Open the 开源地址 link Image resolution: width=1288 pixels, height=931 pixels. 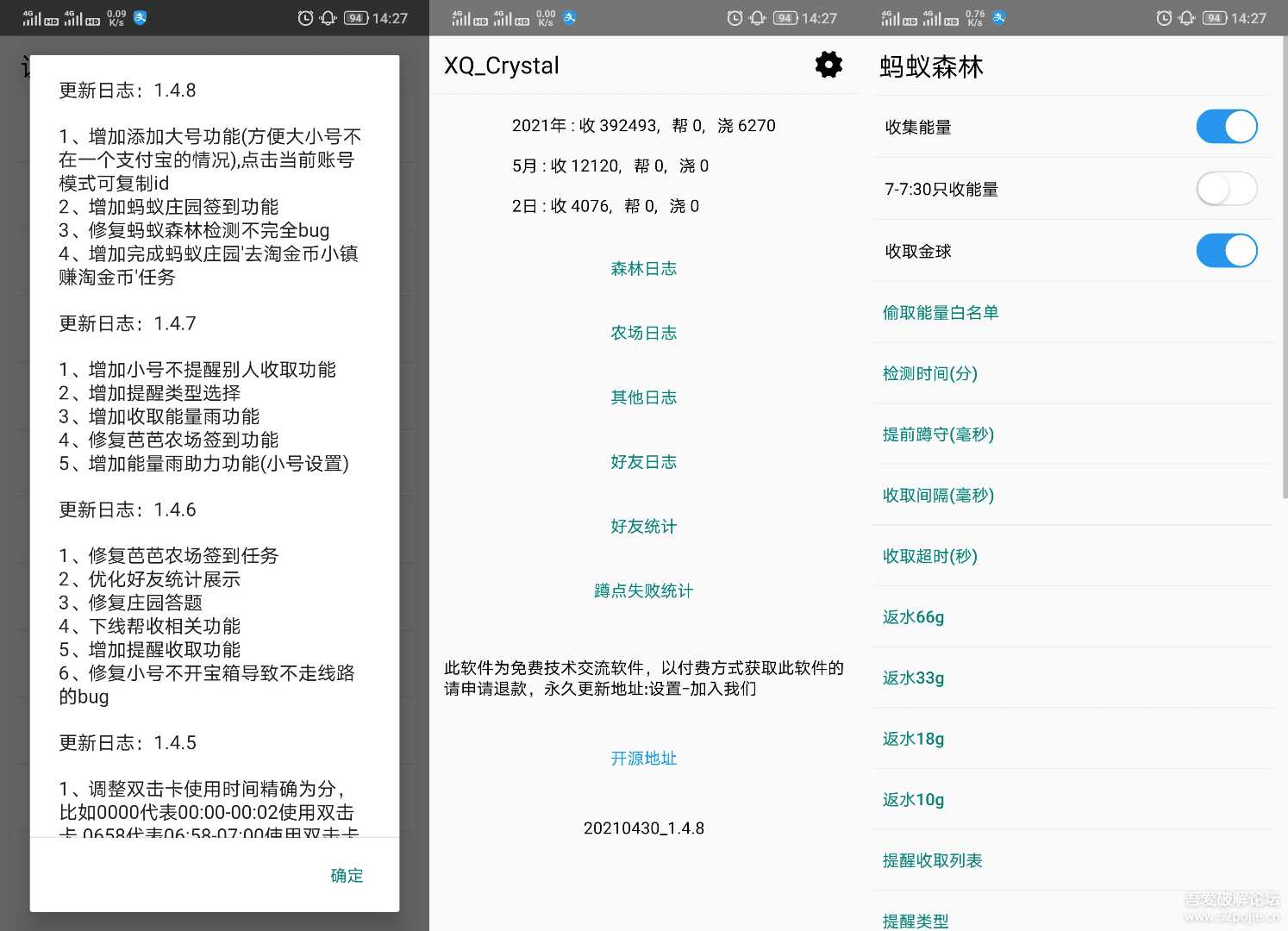click(643, 759)
